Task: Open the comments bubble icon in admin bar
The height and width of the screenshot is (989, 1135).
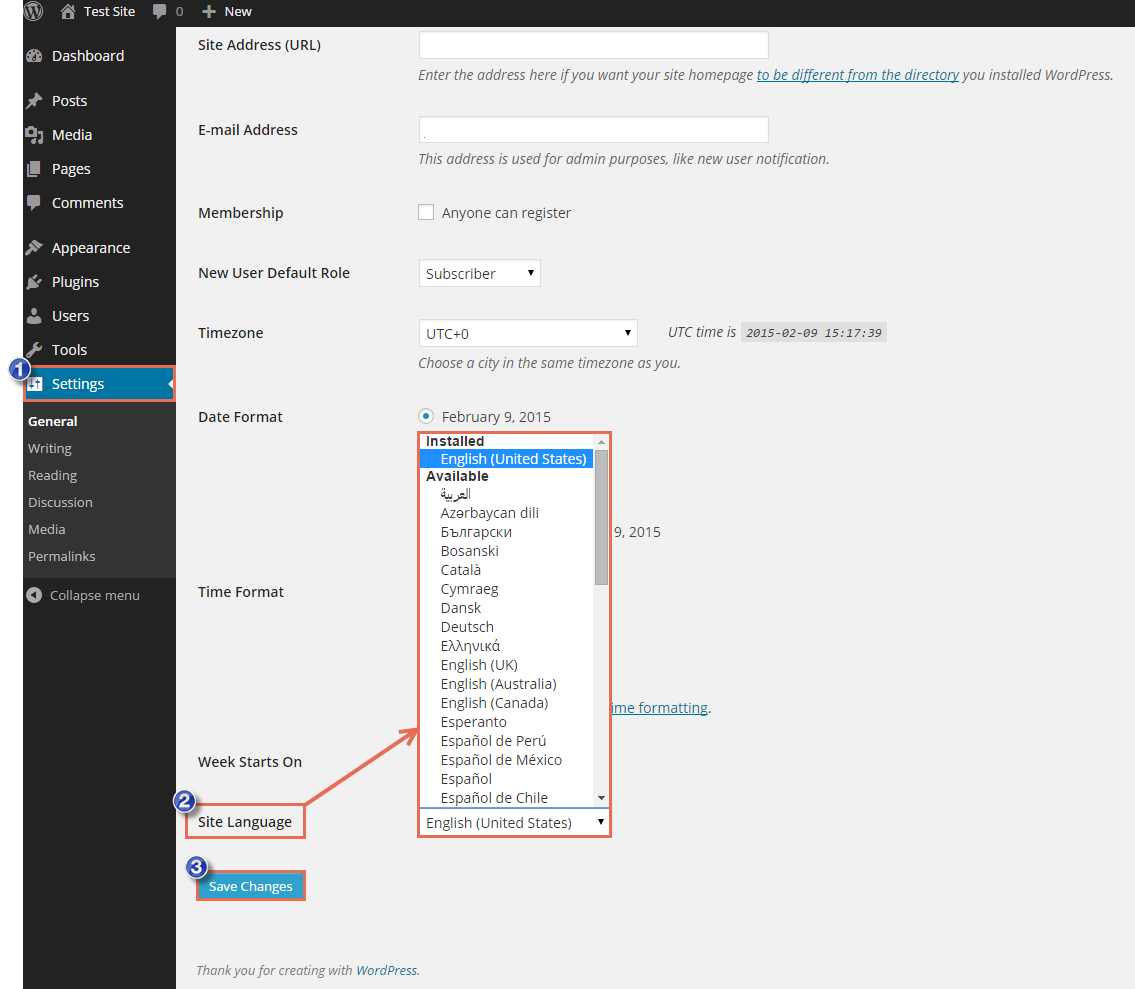Action: 160,12
